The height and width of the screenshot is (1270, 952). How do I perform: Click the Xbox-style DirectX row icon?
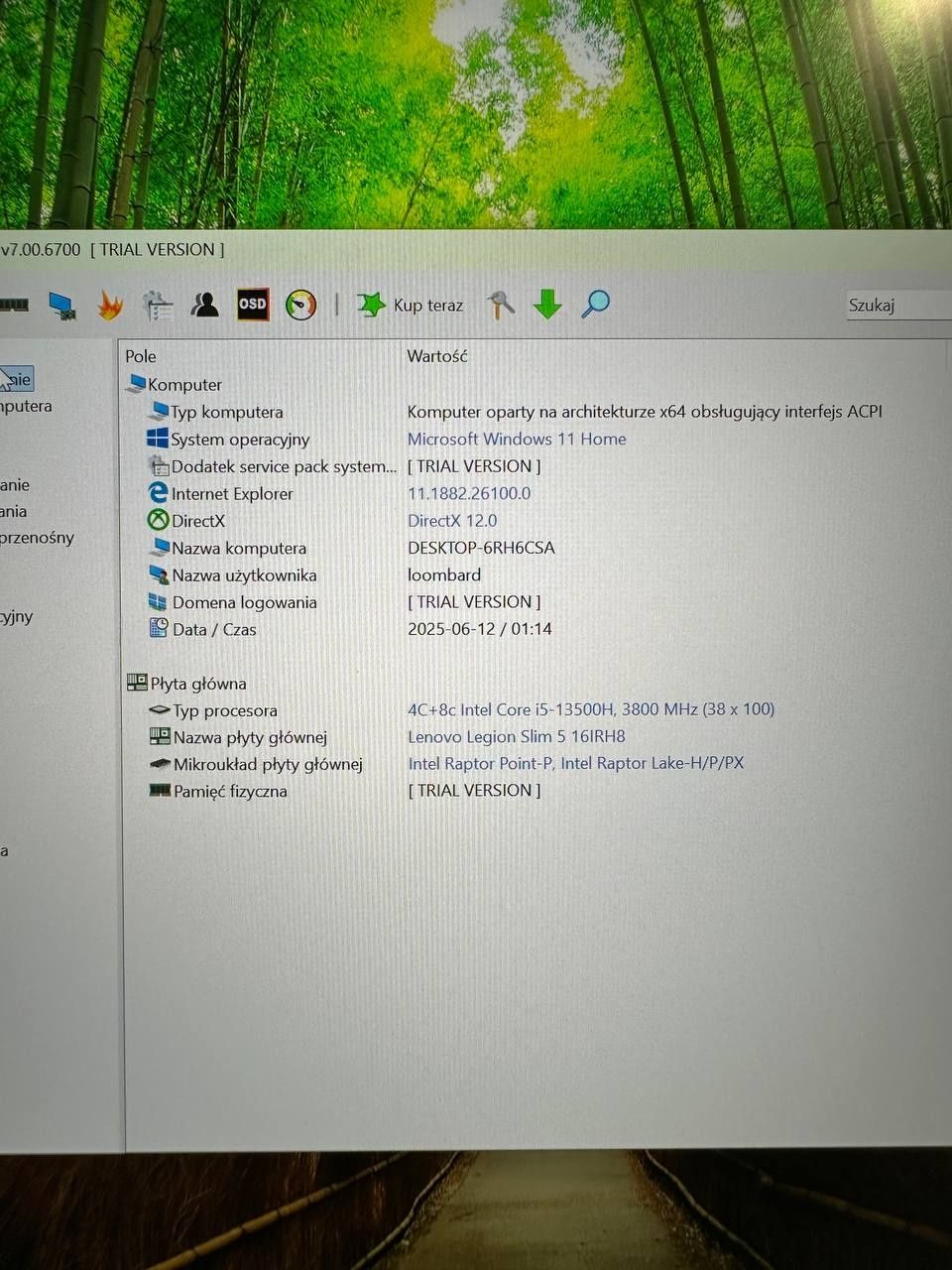[158, 519]
